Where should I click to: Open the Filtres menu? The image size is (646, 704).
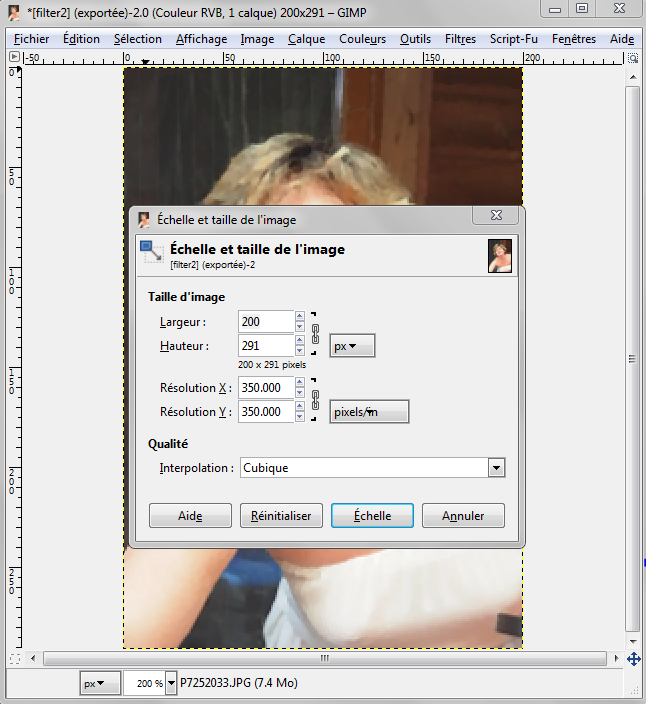(460, 40)
